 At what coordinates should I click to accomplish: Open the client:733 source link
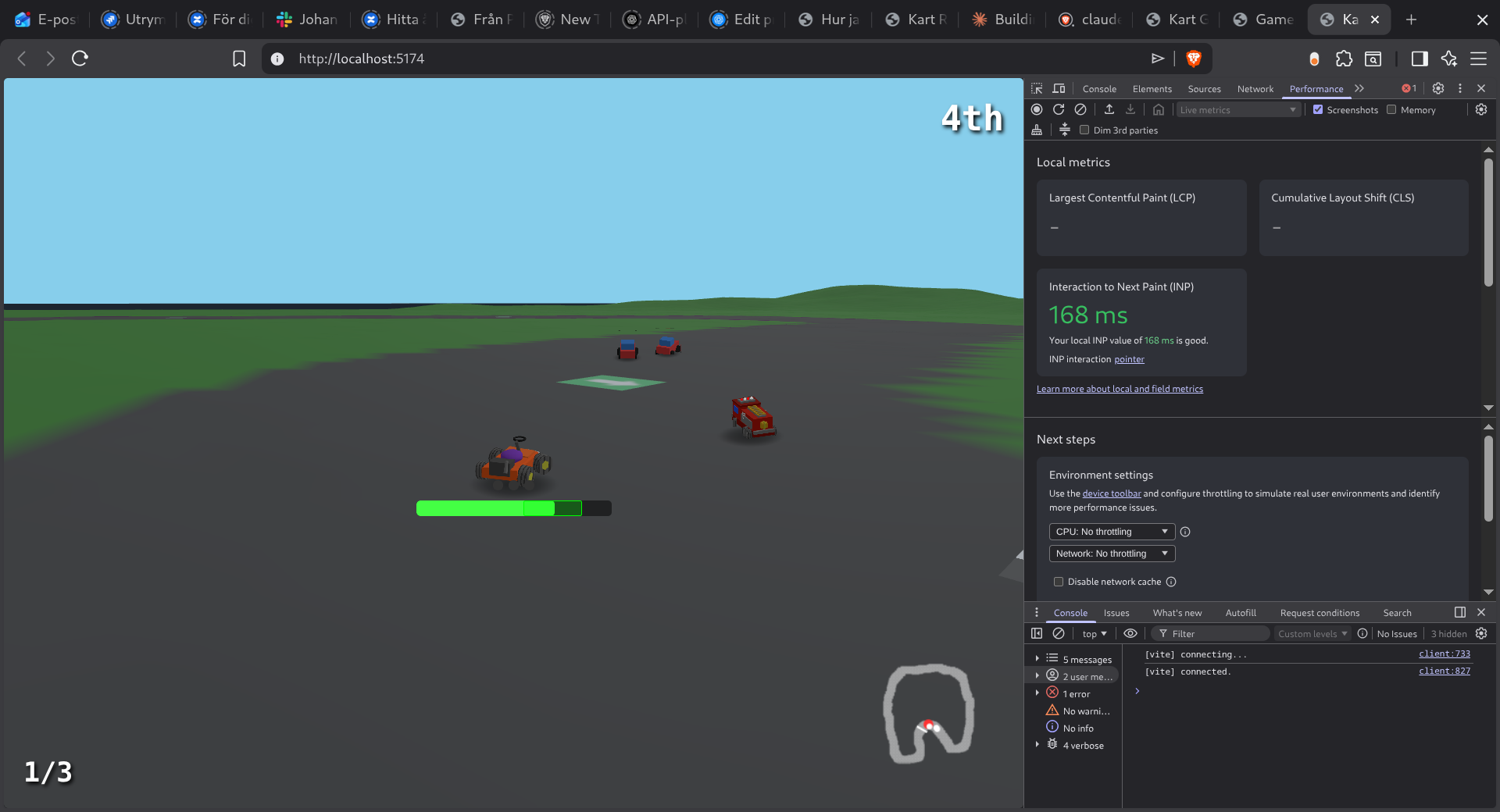1445,654
